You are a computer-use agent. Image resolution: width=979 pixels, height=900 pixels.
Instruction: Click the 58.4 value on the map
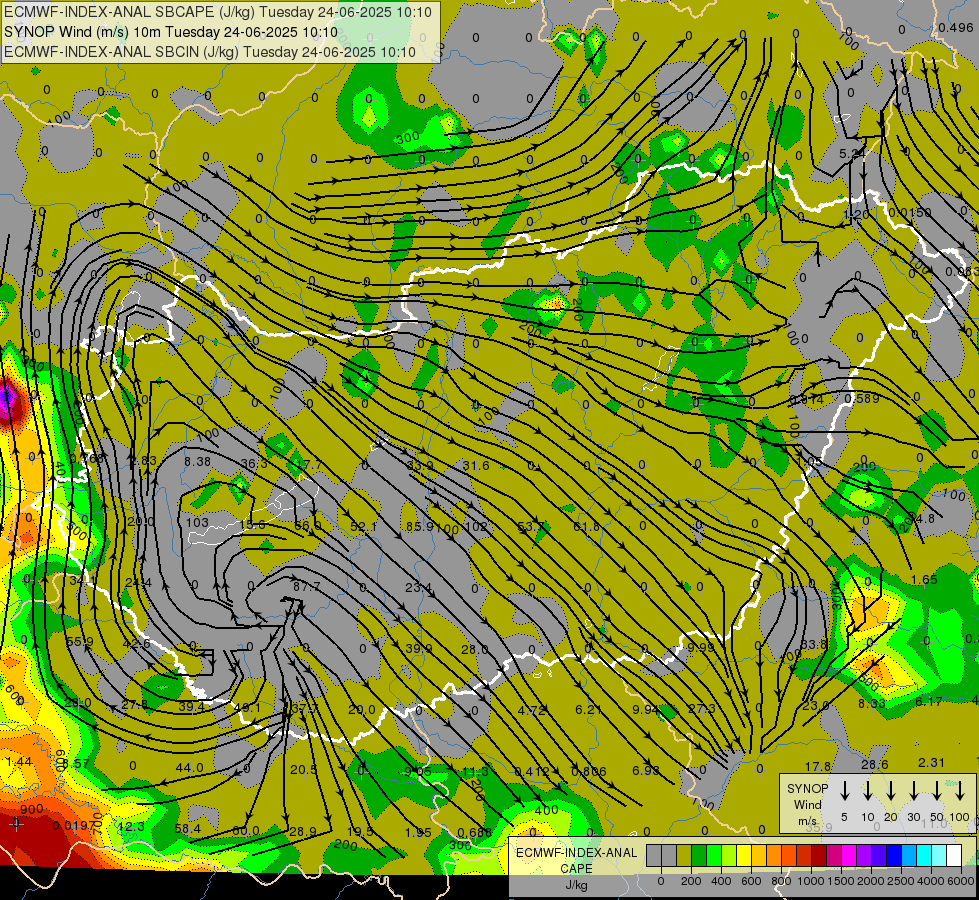pos(188,829)
